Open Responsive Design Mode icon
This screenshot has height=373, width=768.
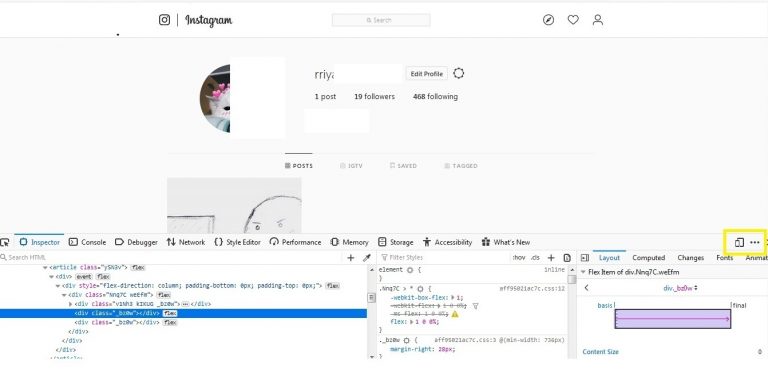[740, 242]
